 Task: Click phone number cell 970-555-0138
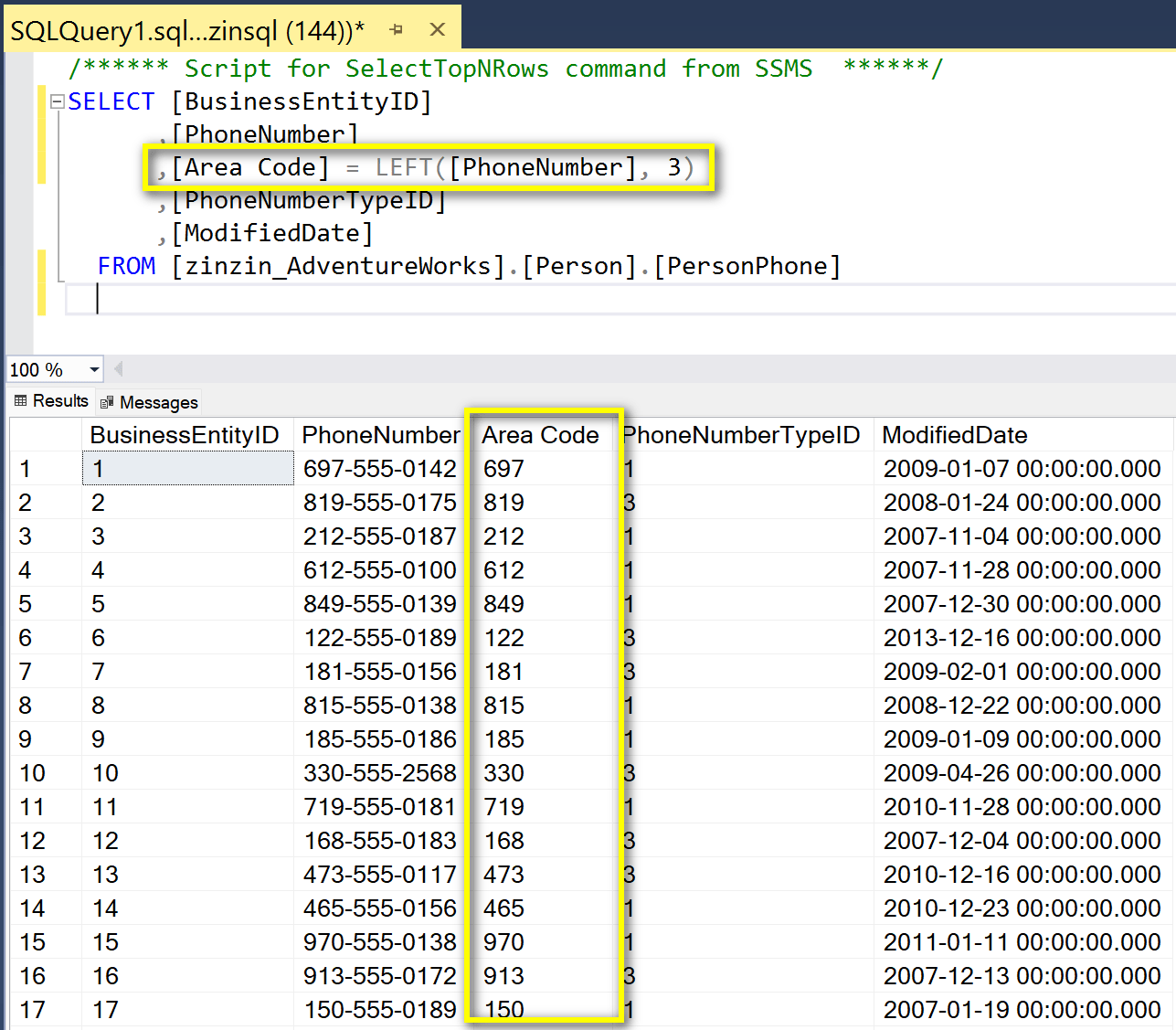tap(380, 942)
